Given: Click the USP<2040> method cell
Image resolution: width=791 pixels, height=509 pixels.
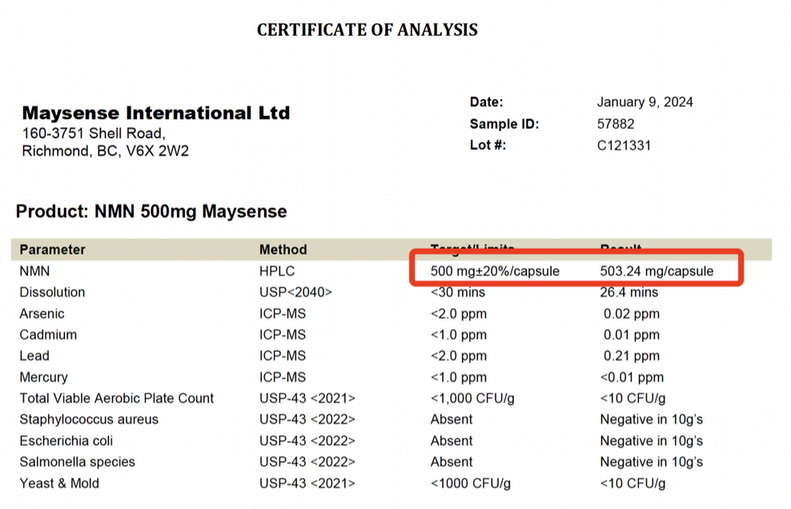Looking at the screenshot, I should [295, 292].
